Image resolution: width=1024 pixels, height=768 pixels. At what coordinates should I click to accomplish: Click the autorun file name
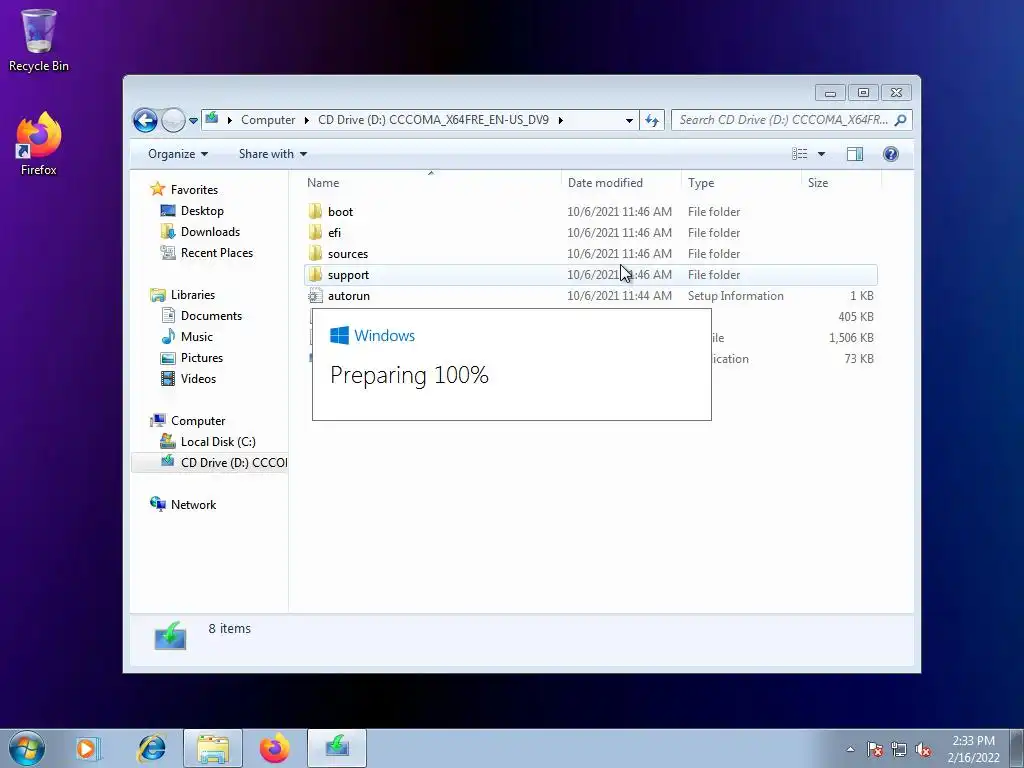tap(349, 296)
